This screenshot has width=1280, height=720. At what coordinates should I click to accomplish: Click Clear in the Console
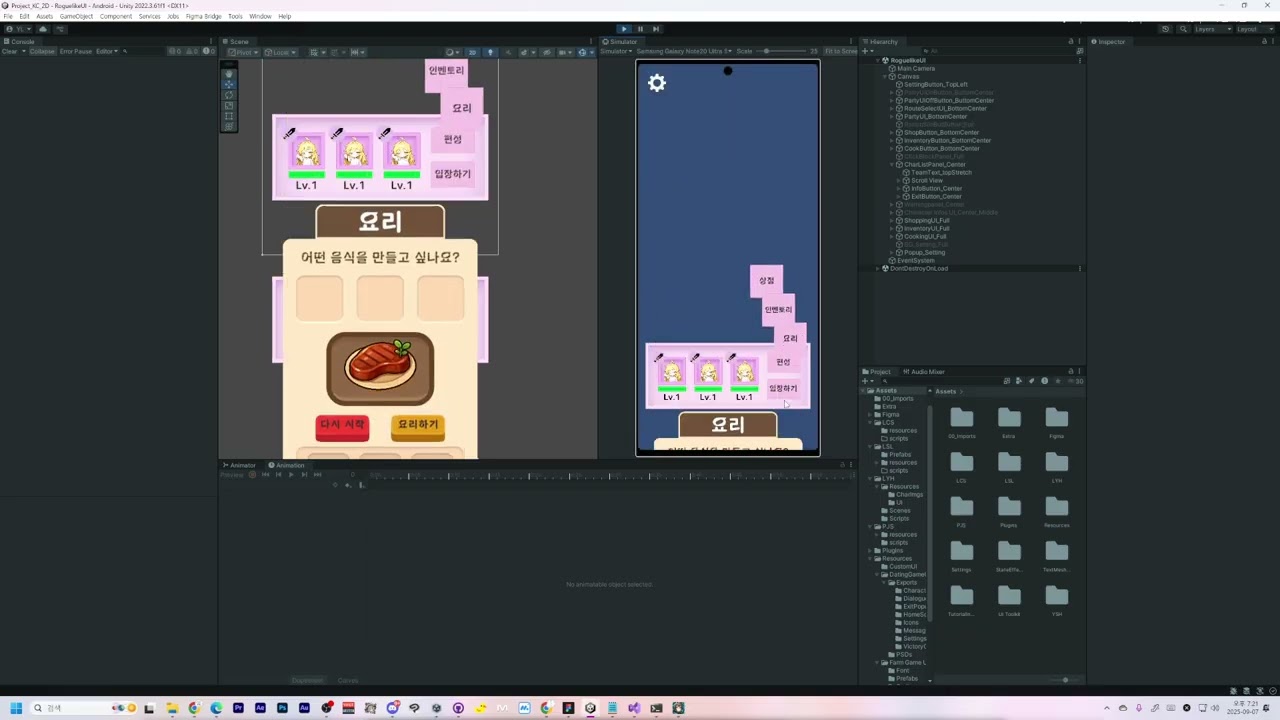click(x=9, y=51)
